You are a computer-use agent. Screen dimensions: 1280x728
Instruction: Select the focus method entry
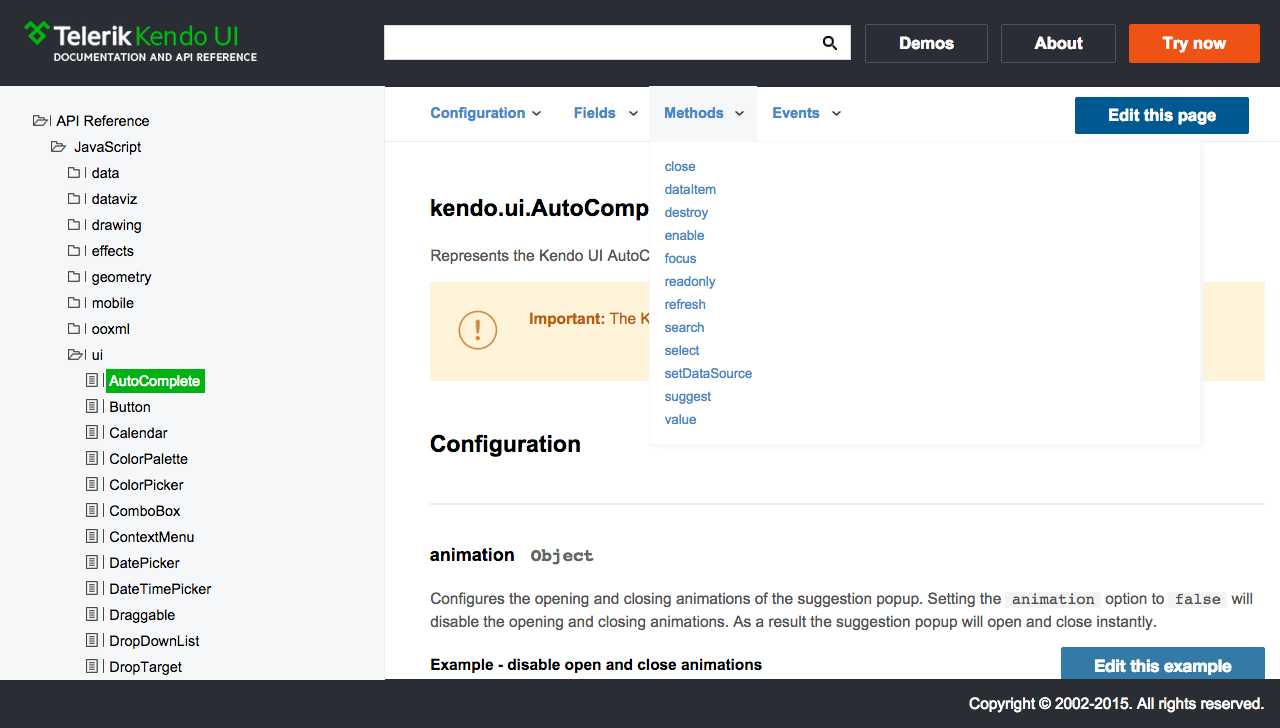(680, 258)
